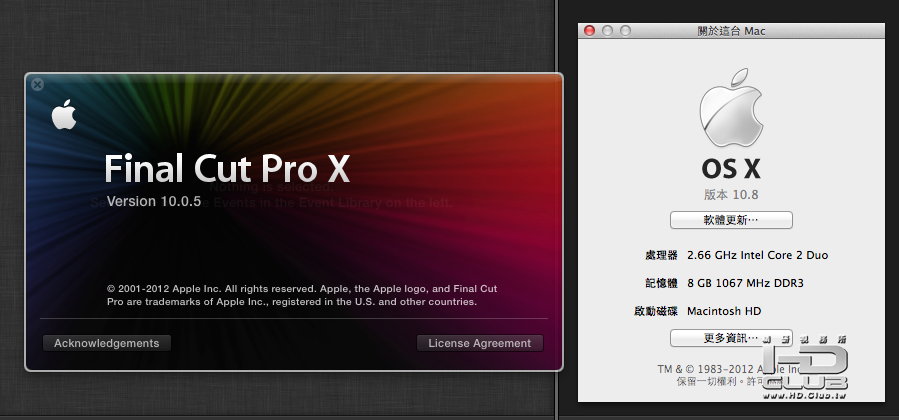Click the Final Cut Pro X title
The height and width of the screenshot is (420, 899).
227,168
